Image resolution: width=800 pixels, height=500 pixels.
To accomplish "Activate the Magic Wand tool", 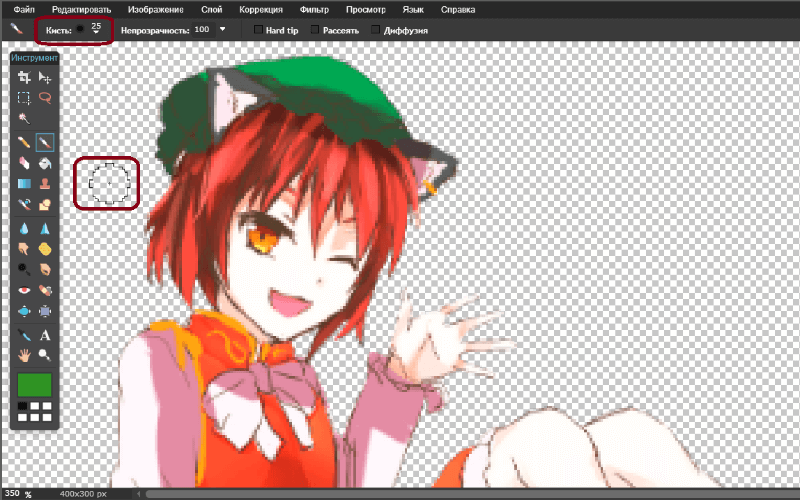I will (24, 119).
